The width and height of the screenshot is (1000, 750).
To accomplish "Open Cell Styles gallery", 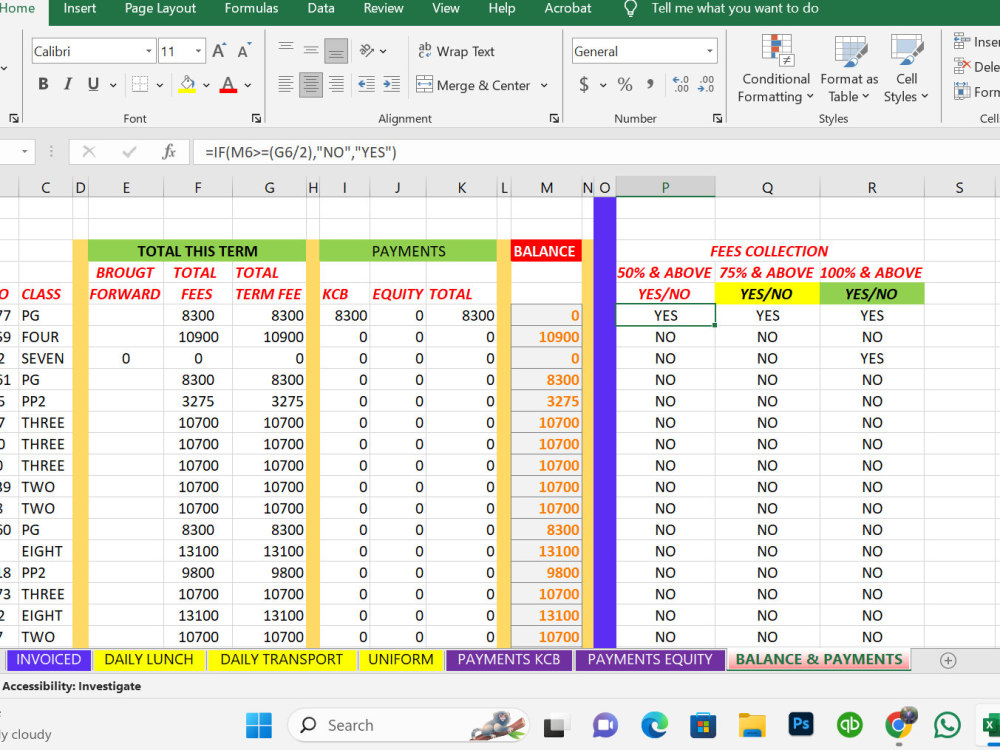I will click(906, 68).
